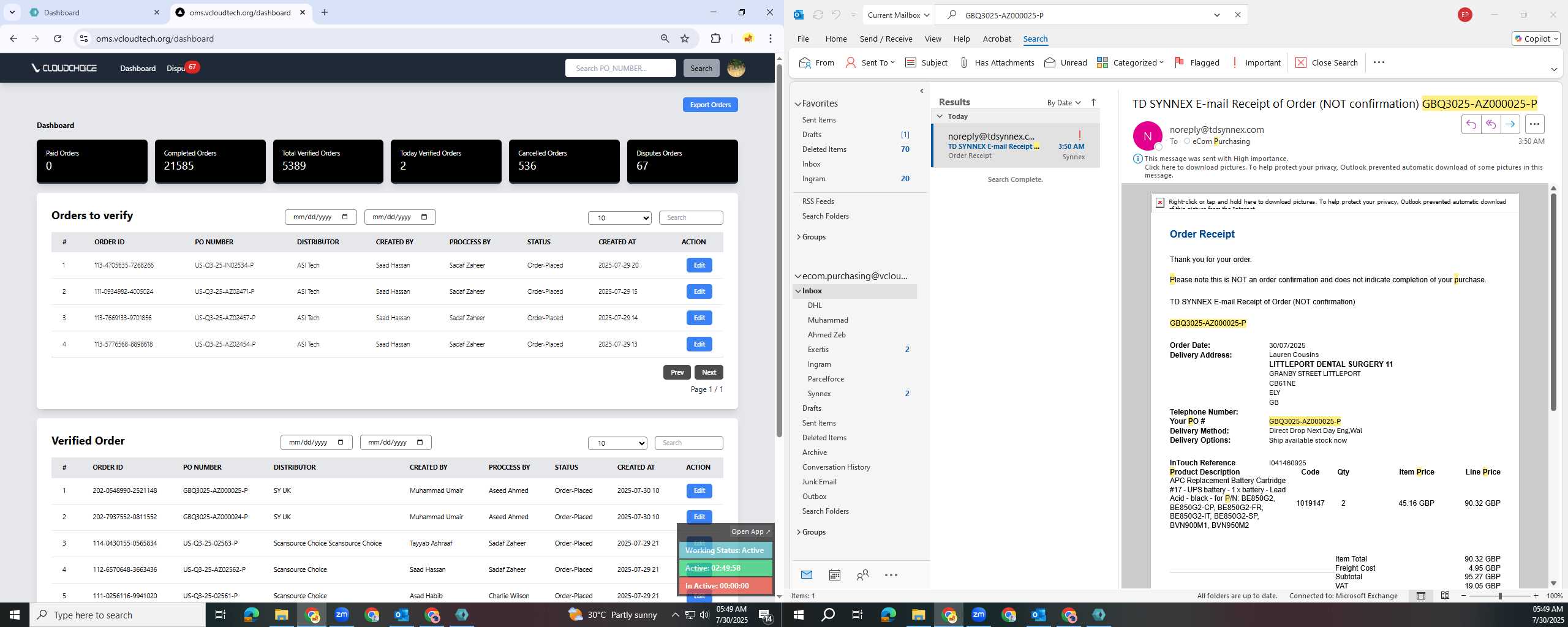This screenshot has width=1568, height=627.
Task: Collapse the Favorites folder group
Action: [797, 104]
